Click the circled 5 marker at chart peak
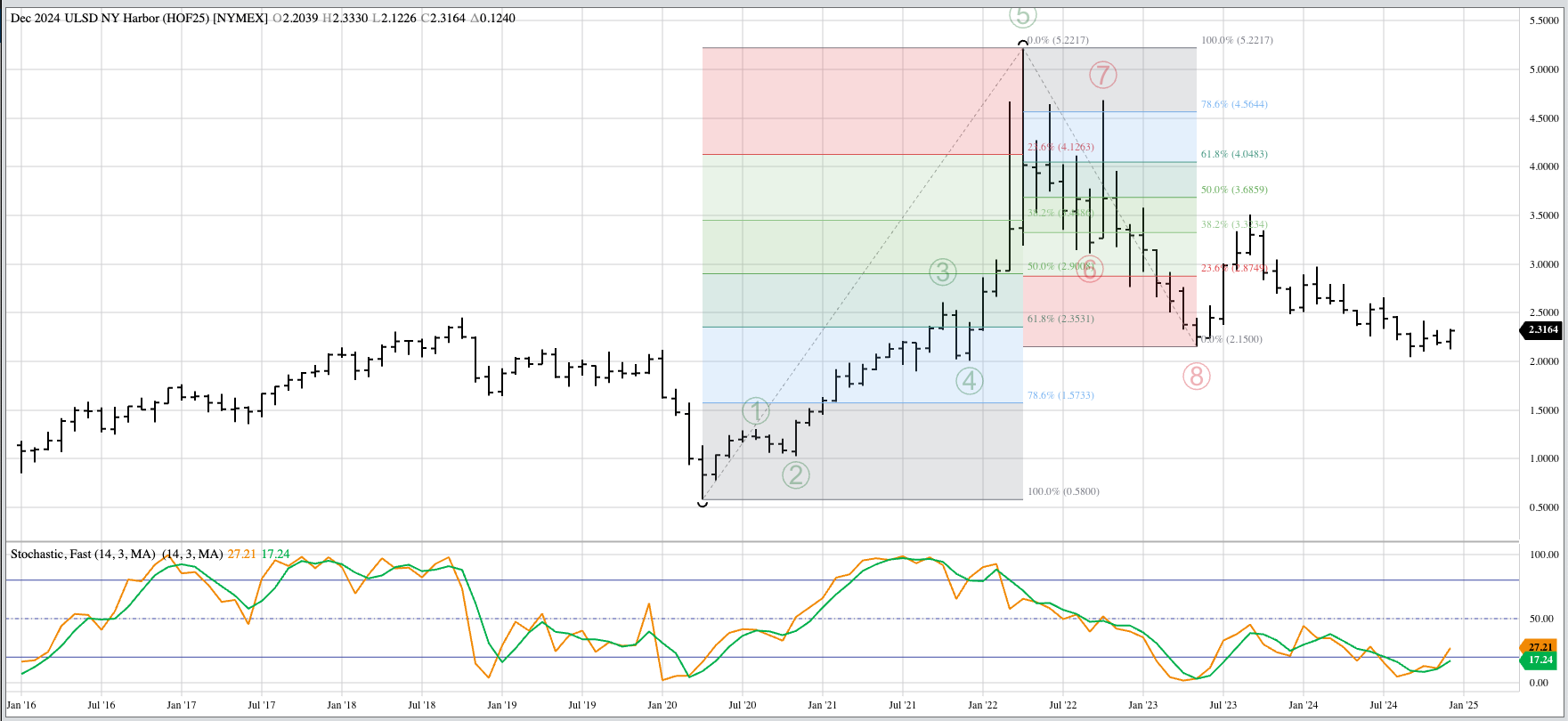Image resolution: width=1568 pixels, height=721 pixels. click(1022, 15)
